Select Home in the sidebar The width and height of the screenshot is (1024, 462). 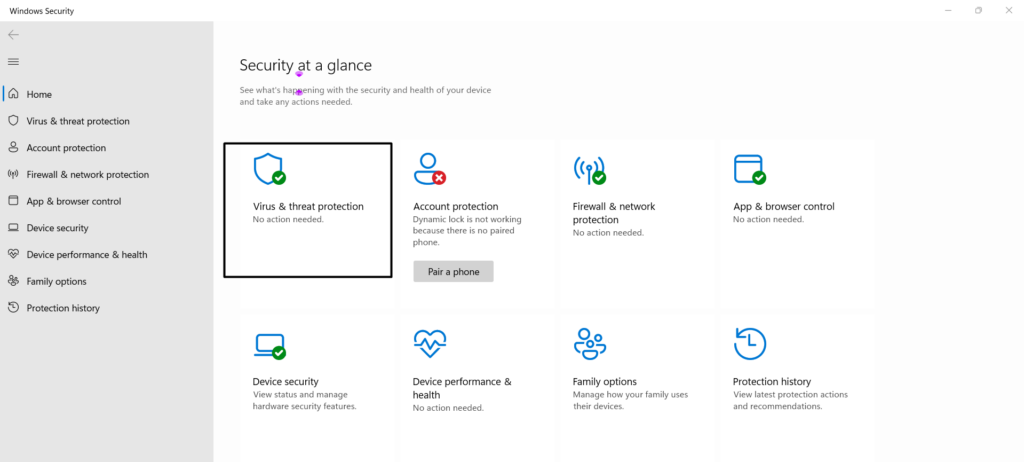pyautogui.click(x=39, y=94)
